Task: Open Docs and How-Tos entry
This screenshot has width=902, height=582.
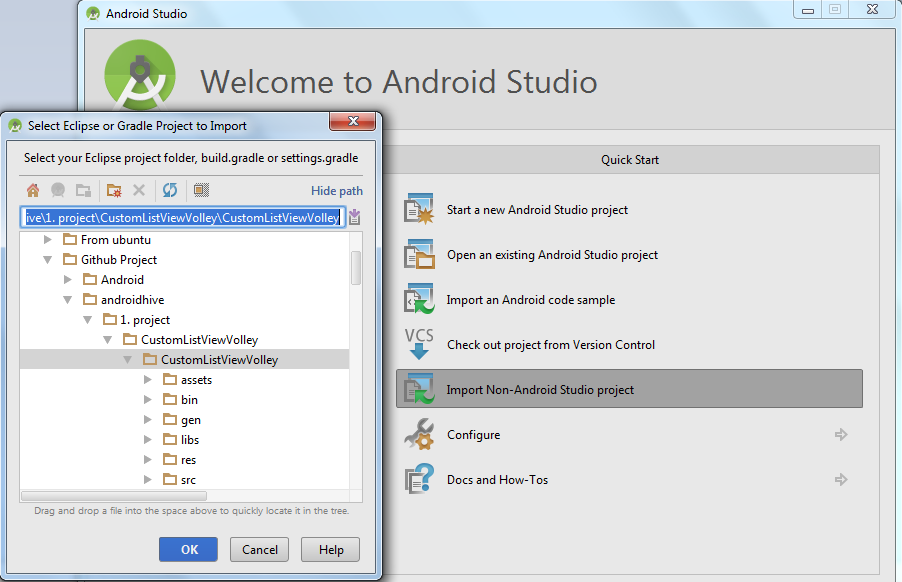Action: point(629,479)
